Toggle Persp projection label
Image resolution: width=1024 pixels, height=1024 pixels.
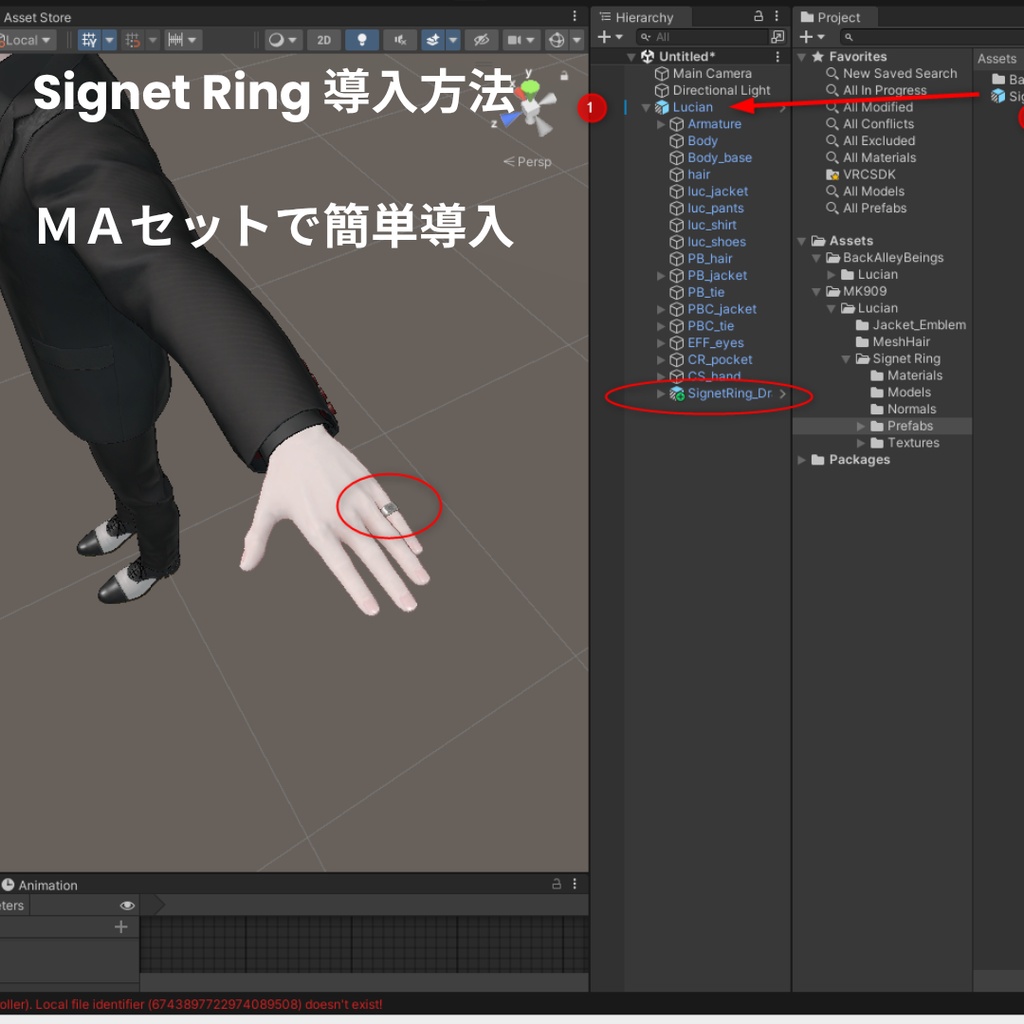(528, 161)
